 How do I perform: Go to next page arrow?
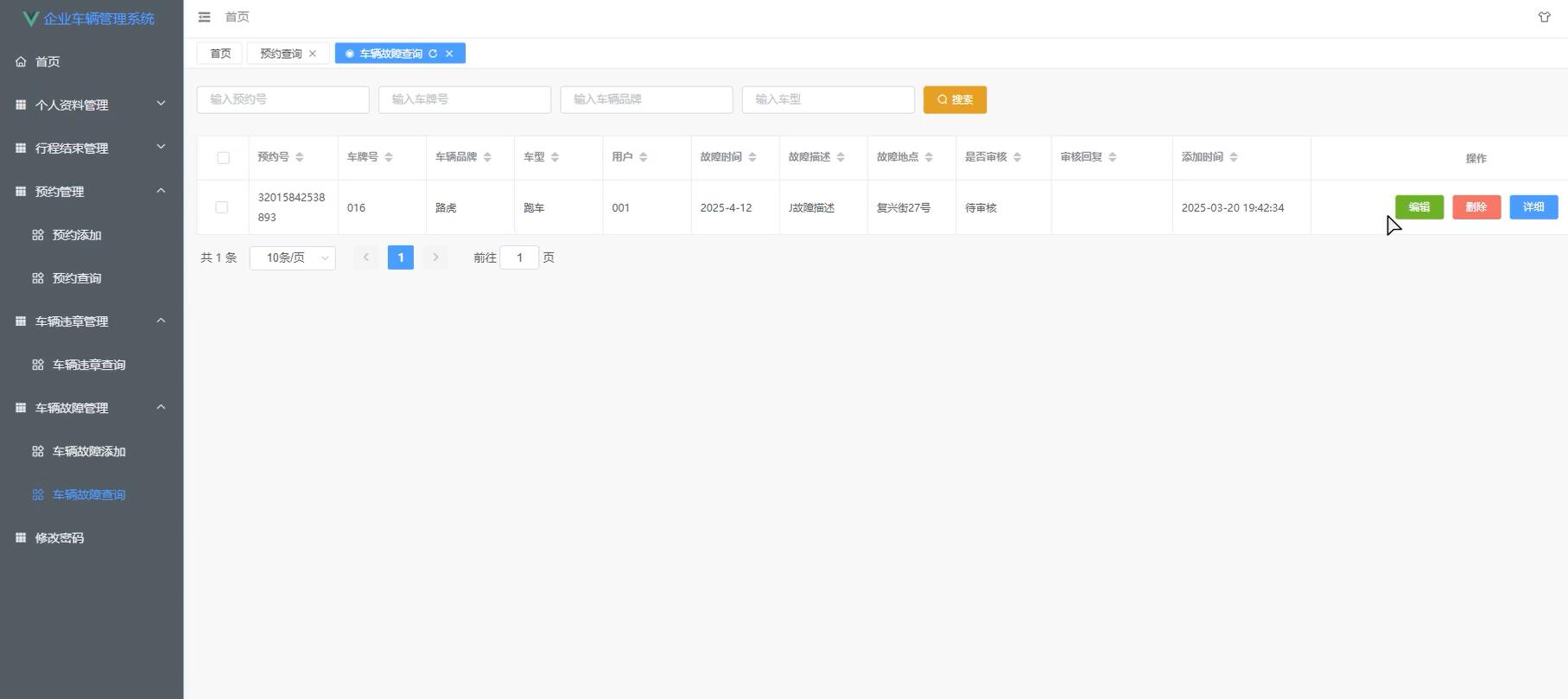point(435,257)
